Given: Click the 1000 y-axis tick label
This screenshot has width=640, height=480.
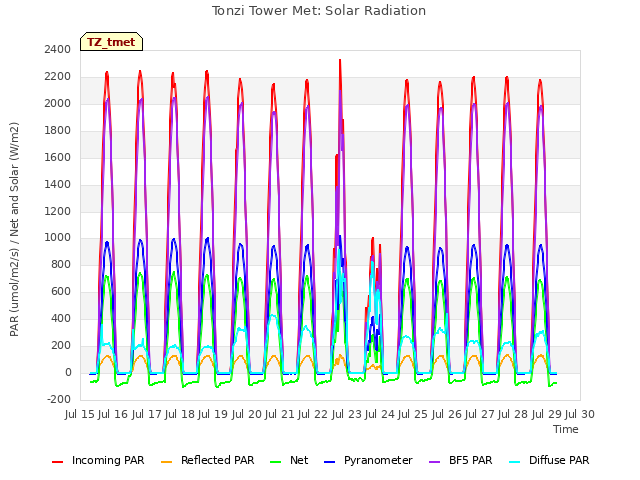Looking at the screenshot, I should click(58, 238).
